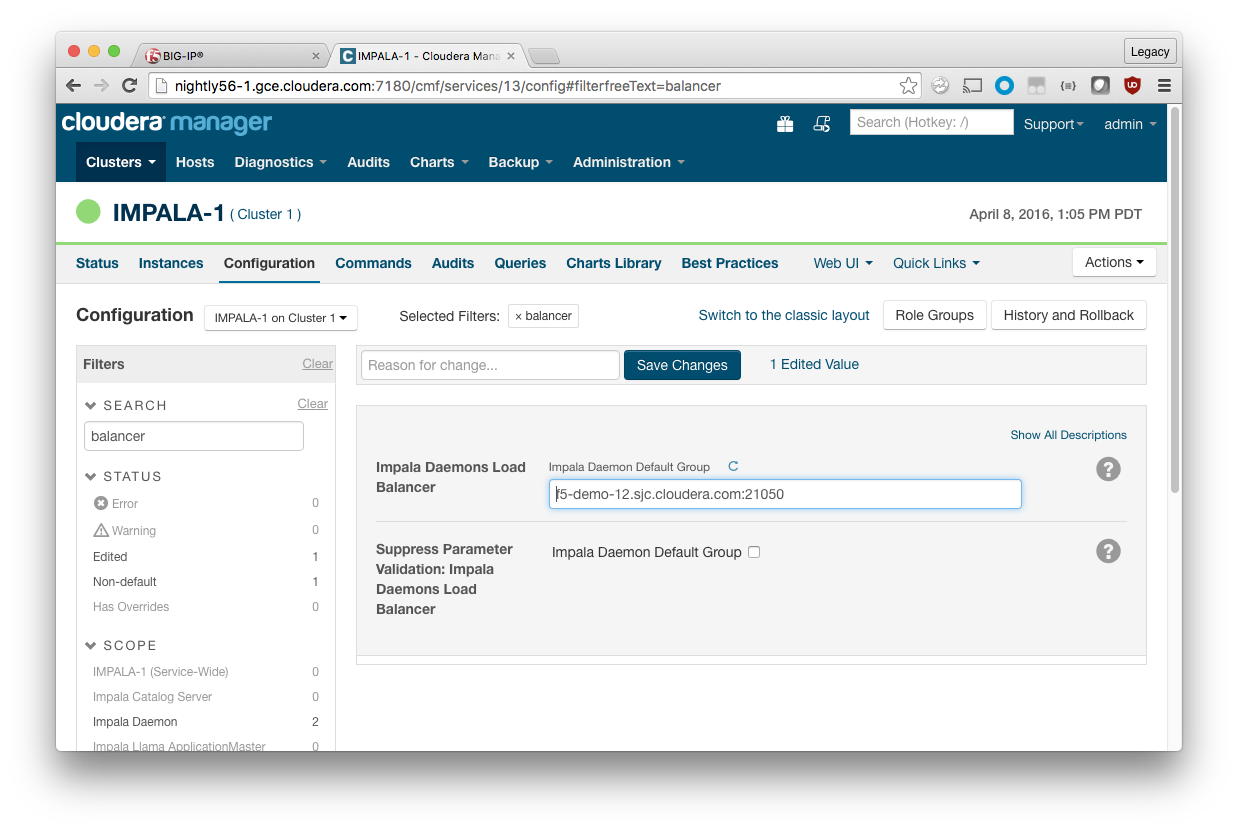Open the Diagnostics menu
This screenshot has height=831, width=1238.
click(x=280, y=162)
